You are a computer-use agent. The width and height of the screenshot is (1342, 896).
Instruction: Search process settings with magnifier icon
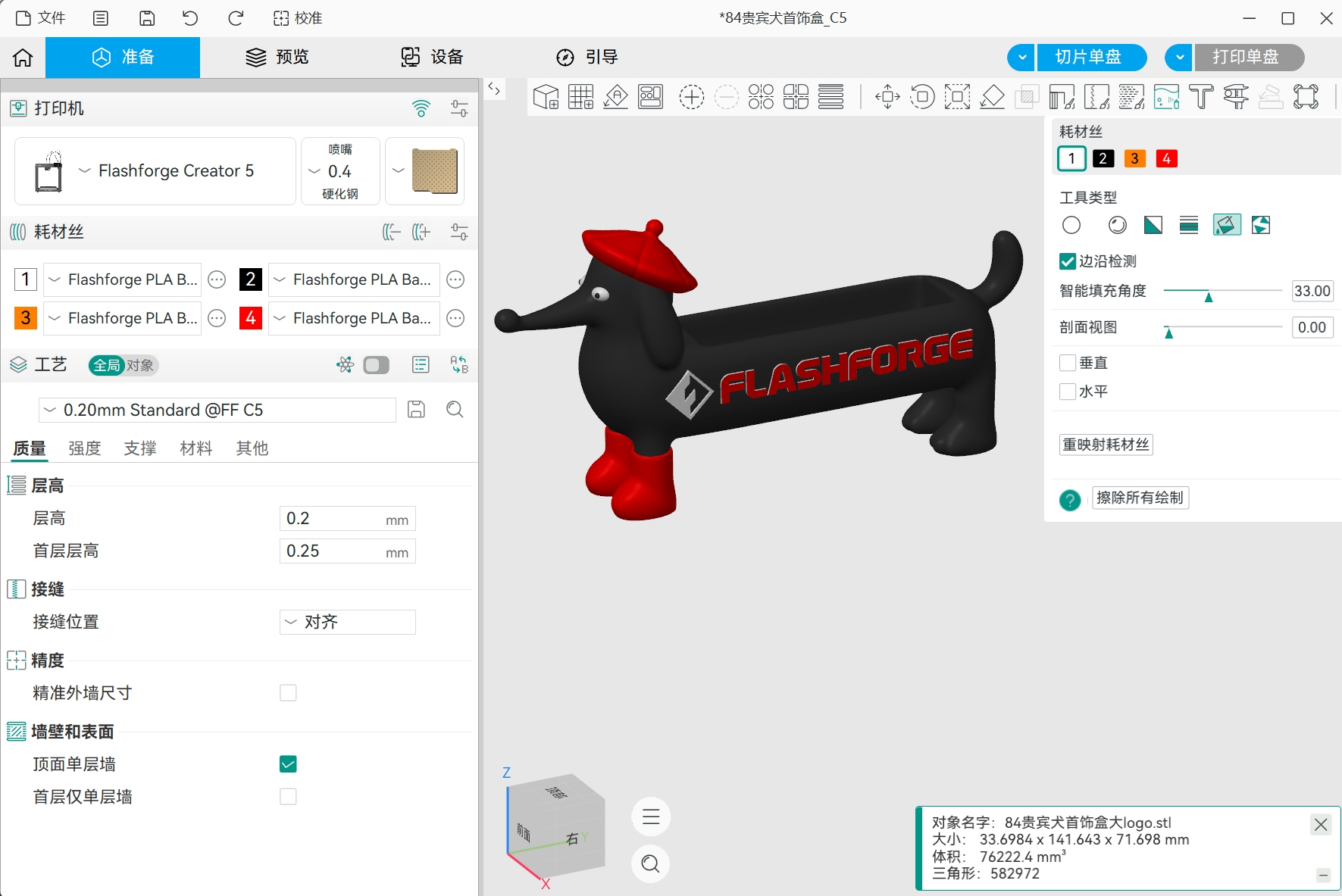click(x=455, y=410)
